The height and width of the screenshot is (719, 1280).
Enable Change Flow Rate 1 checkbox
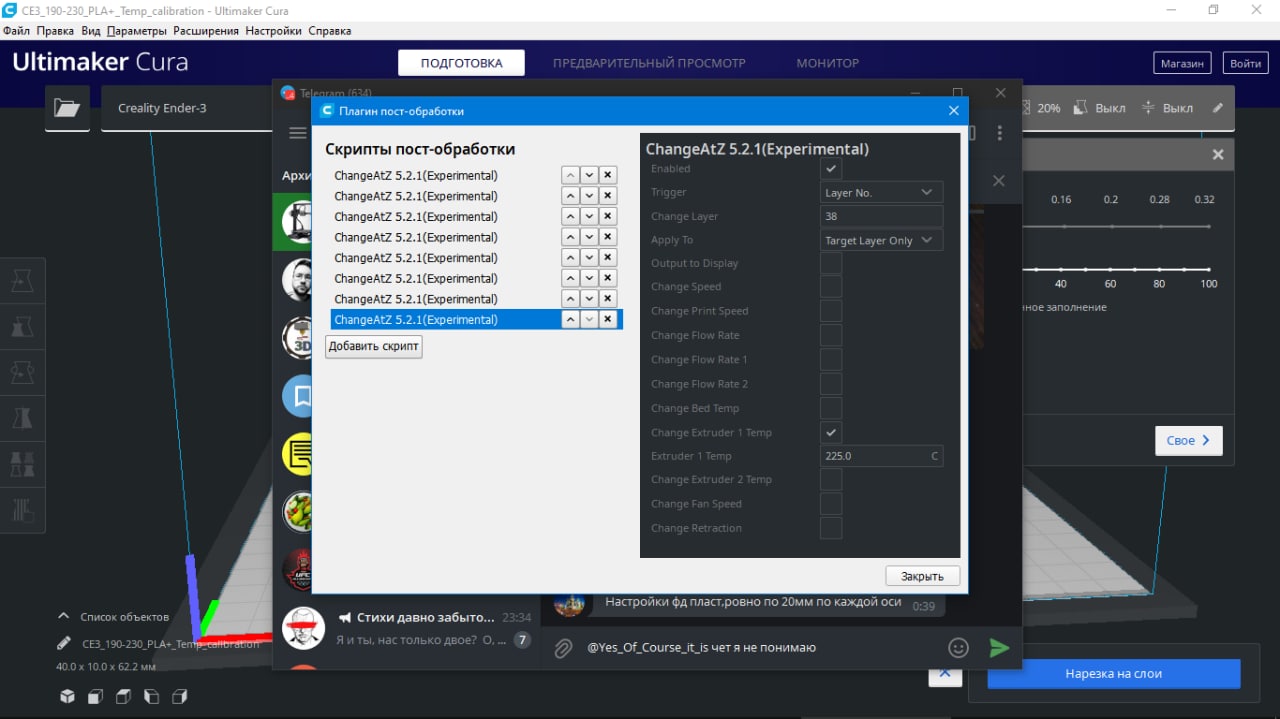[x=831, y=360]
